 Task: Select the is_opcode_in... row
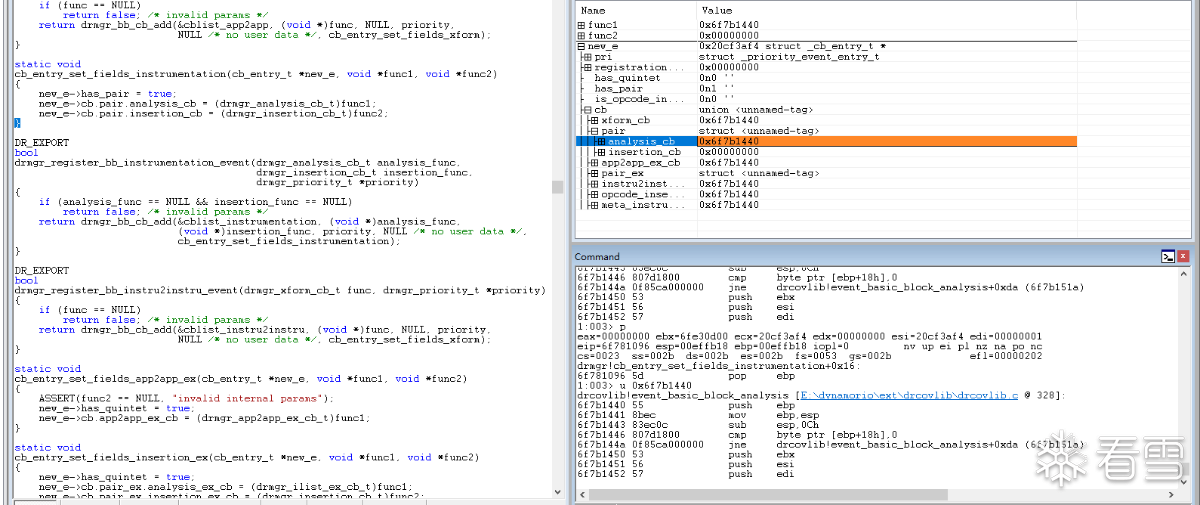(x=826, y=99)
